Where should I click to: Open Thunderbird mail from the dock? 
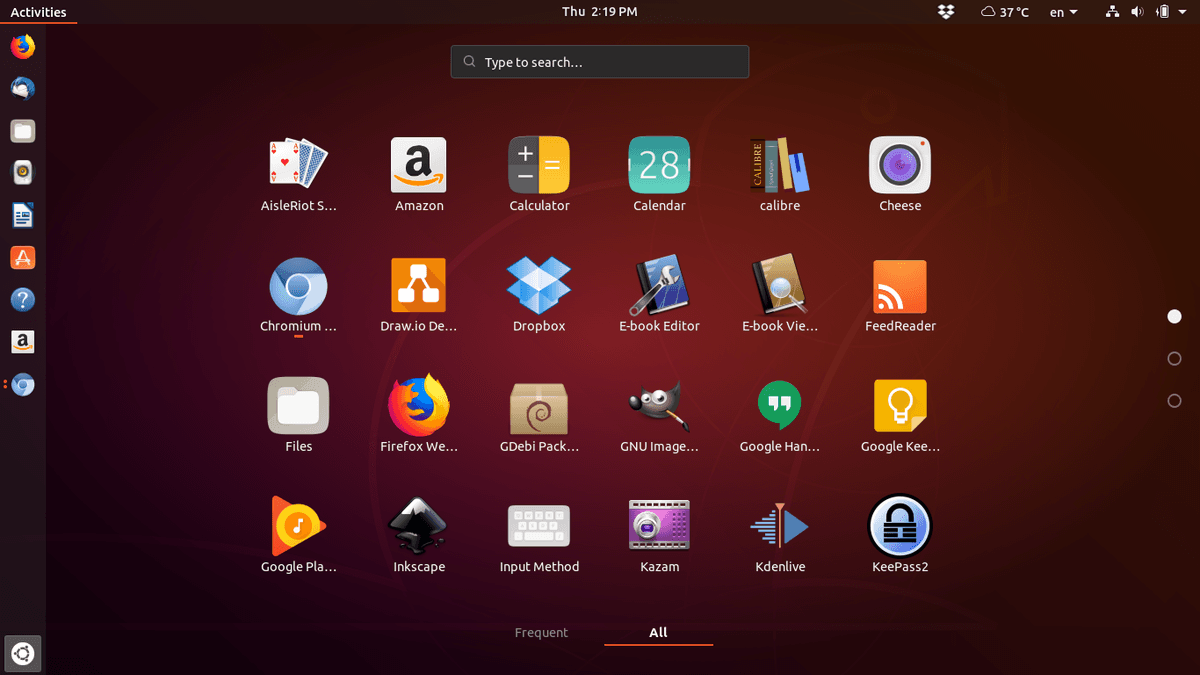coord(22,89)
